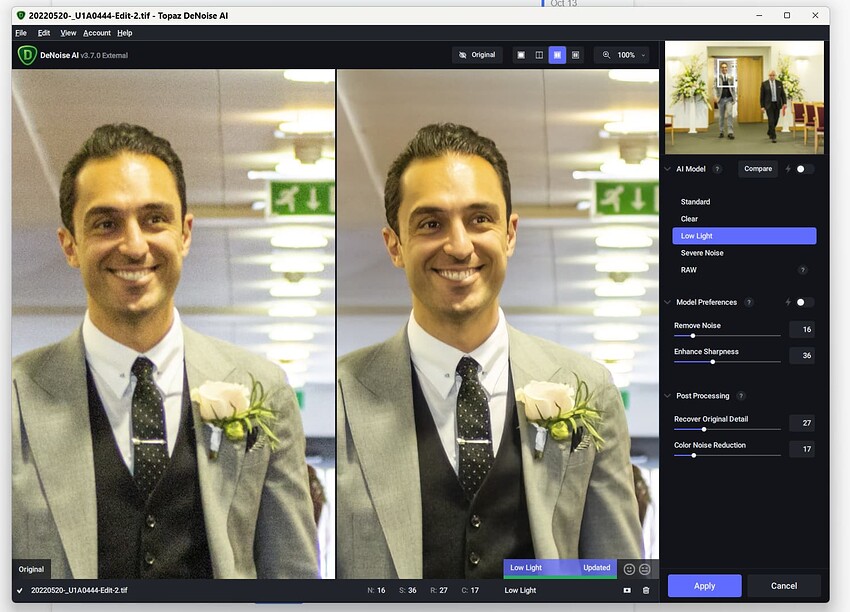Image resolution: width=850 pixels, height=612 pixels.
Task: Click the Enhance Sharpness value field 36
Action: pyautogui.click(x=802, y=356)
